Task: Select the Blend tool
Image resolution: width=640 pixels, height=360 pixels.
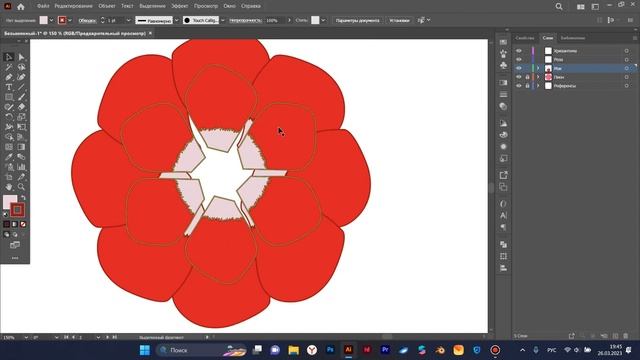Action: (21, 157)
